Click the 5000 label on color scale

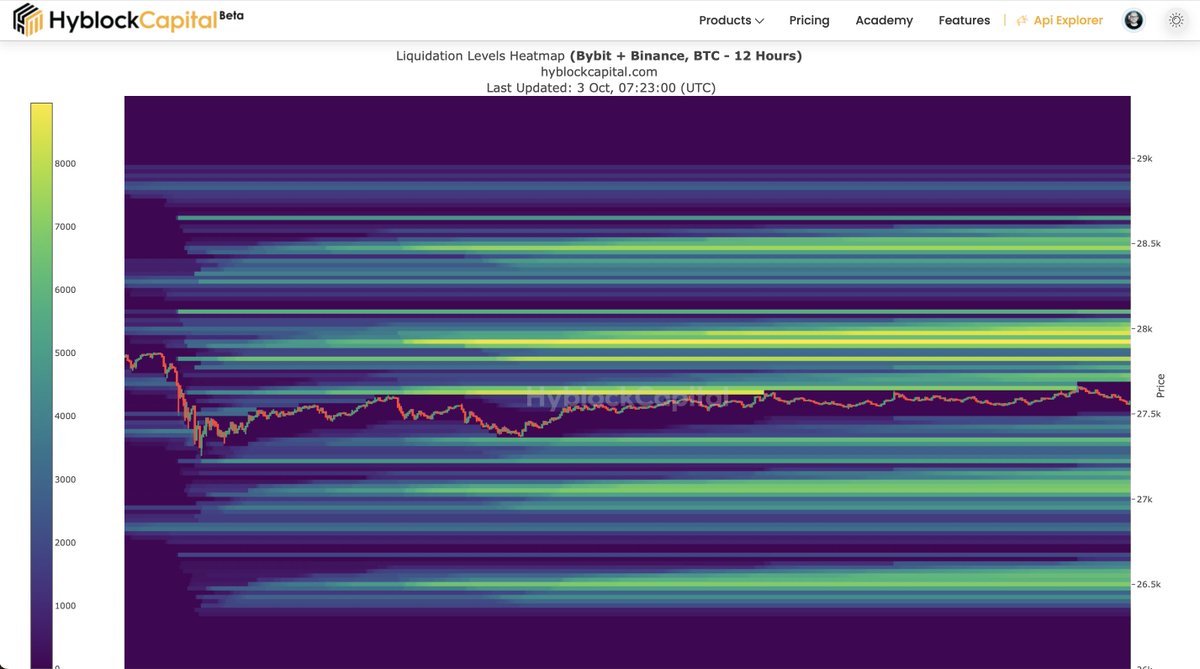pos(65,353)
